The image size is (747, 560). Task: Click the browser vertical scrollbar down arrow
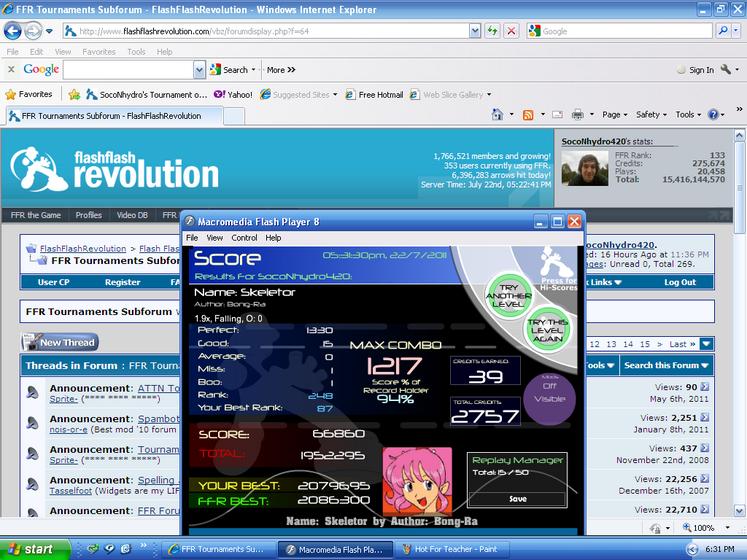[x=740, y=510]
